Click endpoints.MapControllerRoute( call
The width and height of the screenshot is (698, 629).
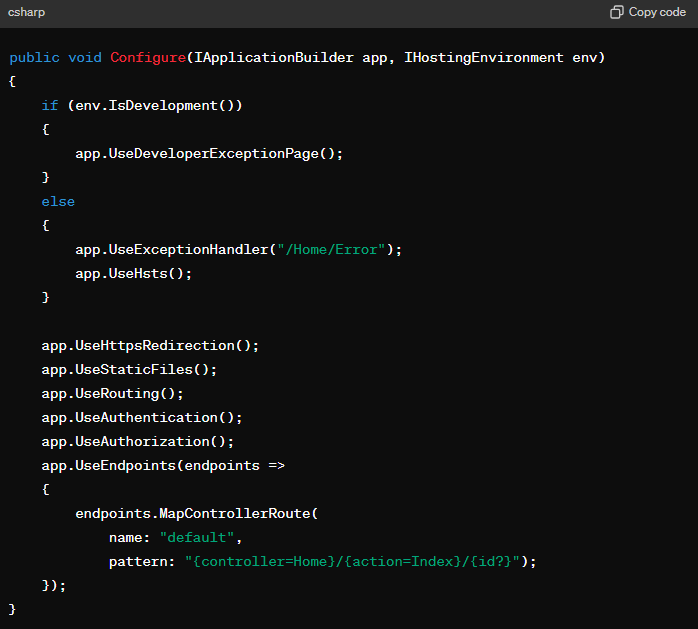click(196, 514)
